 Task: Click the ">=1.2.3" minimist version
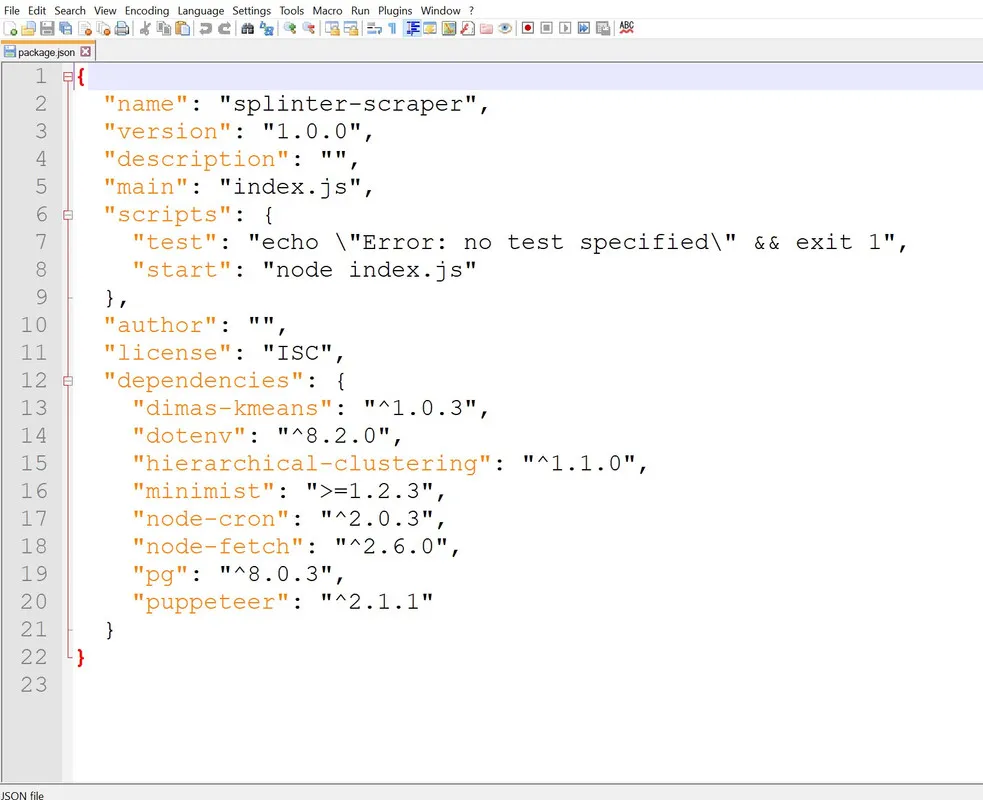370,492
